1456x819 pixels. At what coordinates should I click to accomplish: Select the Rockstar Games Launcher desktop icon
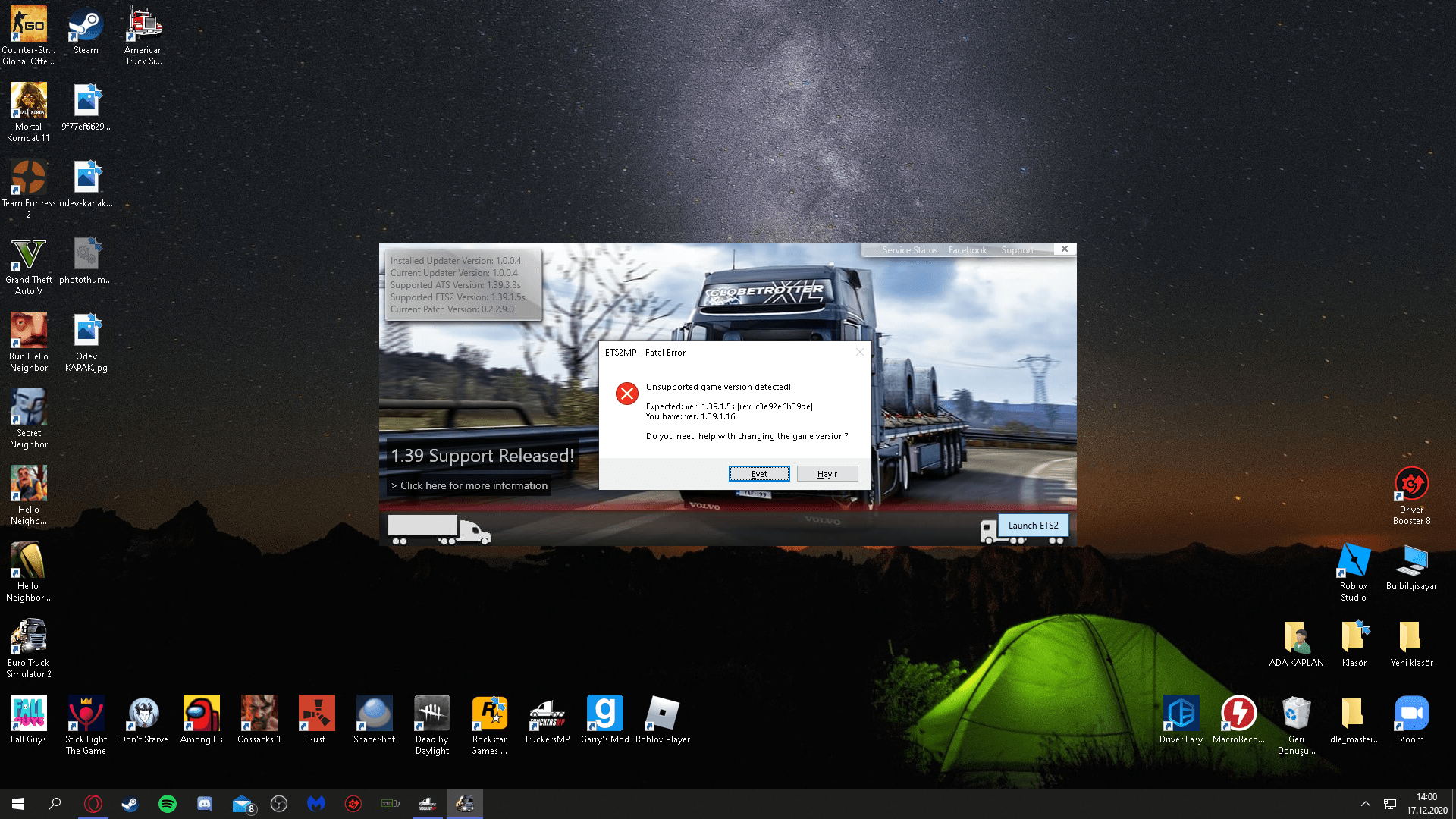click(x=489, y=714)
